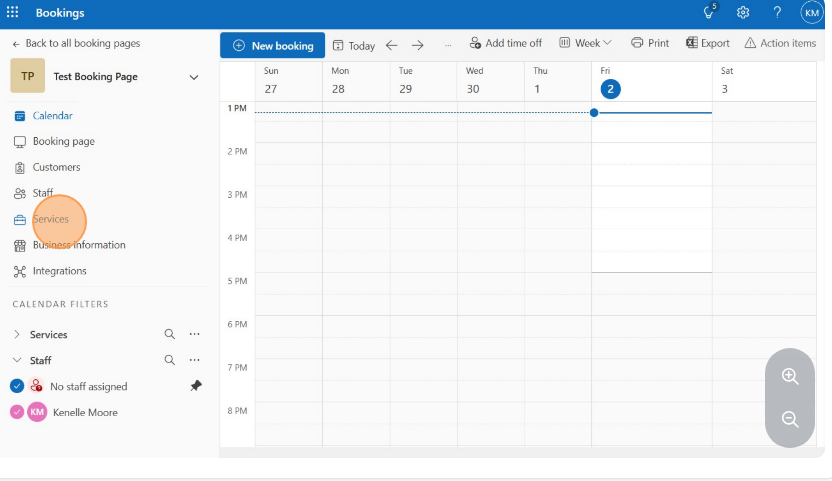Click the TP booking page avatar

tap(28, 76)
